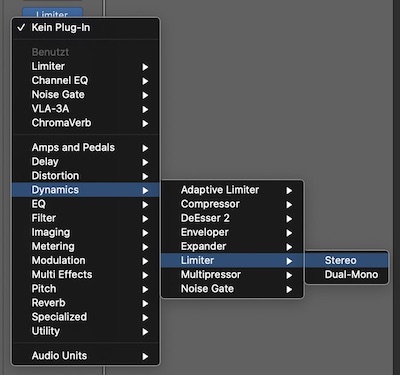Image resolution: width=400 pixels, height=375 pixels.
Task: Expand arrow next to Reverb
Action: (x=145, y=304)
